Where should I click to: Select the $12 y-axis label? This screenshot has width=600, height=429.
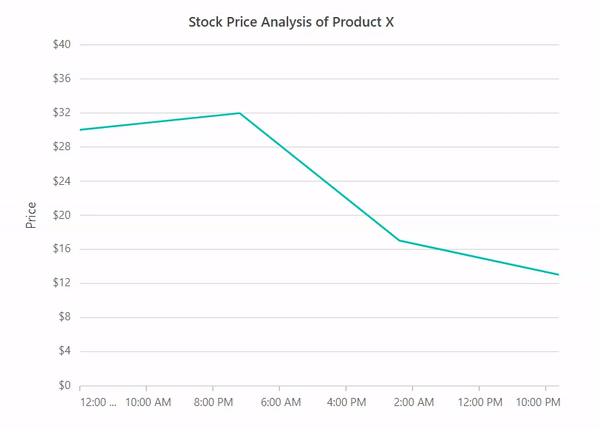click(x=61, y=283)
